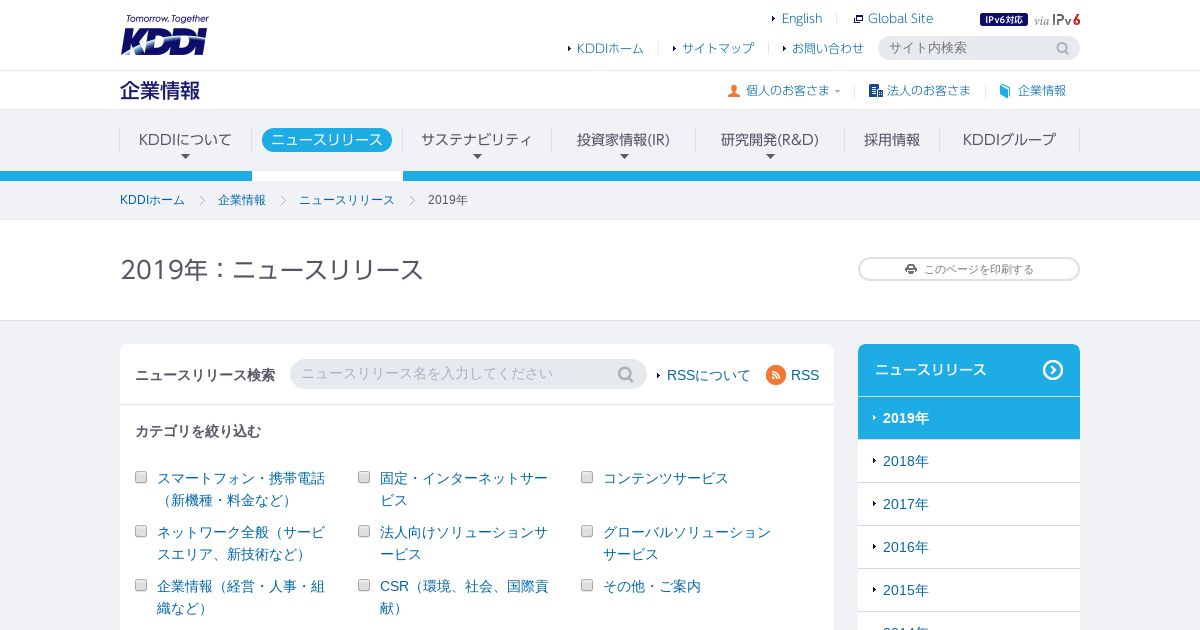Open サイトマップ link
The width and height of the screenshot is (1200, 630).
tap(718, 48)
